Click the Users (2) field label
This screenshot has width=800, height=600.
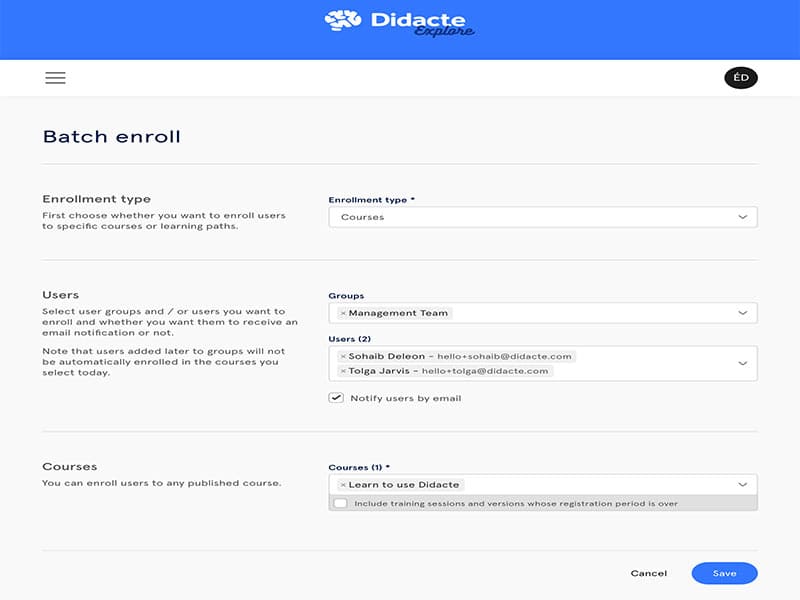[349, 339]
